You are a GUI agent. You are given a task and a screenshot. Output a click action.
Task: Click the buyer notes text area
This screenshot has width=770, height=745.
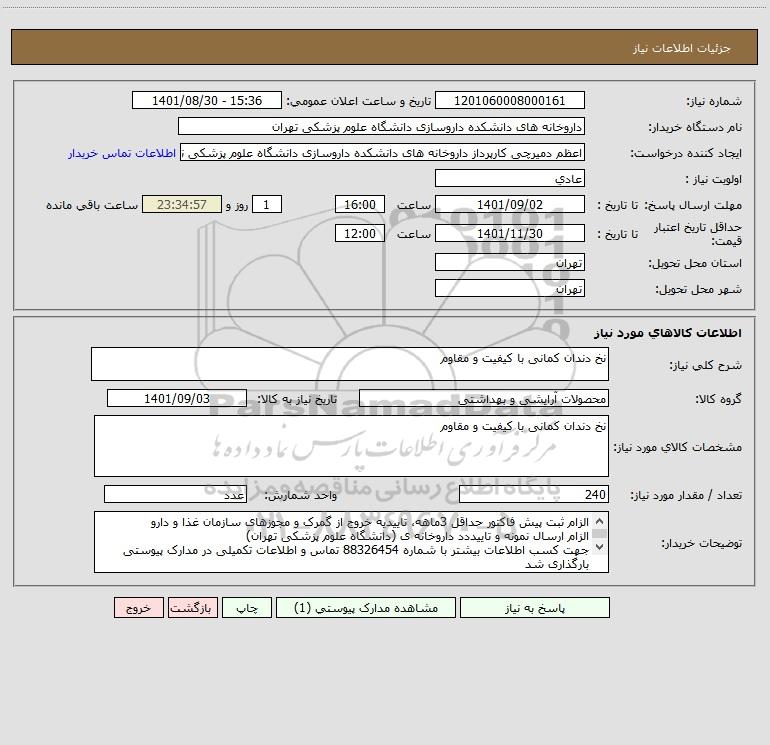click(351, 542)
